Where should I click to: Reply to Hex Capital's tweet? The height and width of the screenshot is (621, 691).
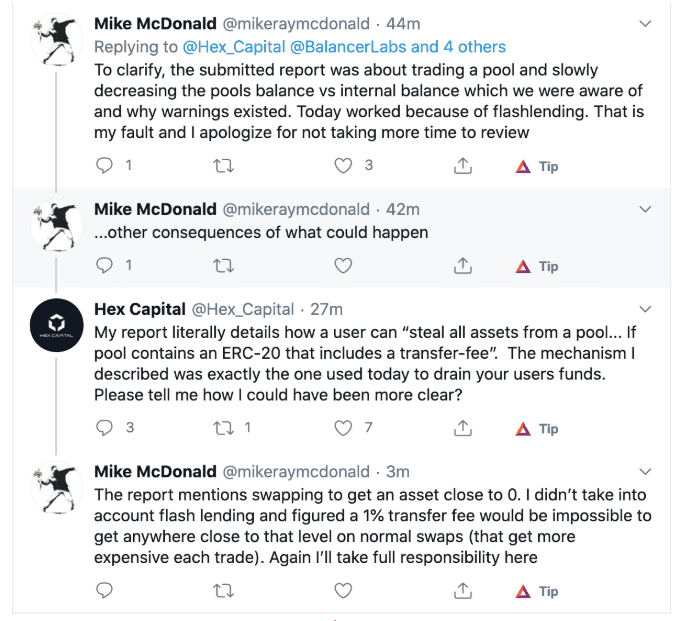pyautogui.click(x=104, y=428)
